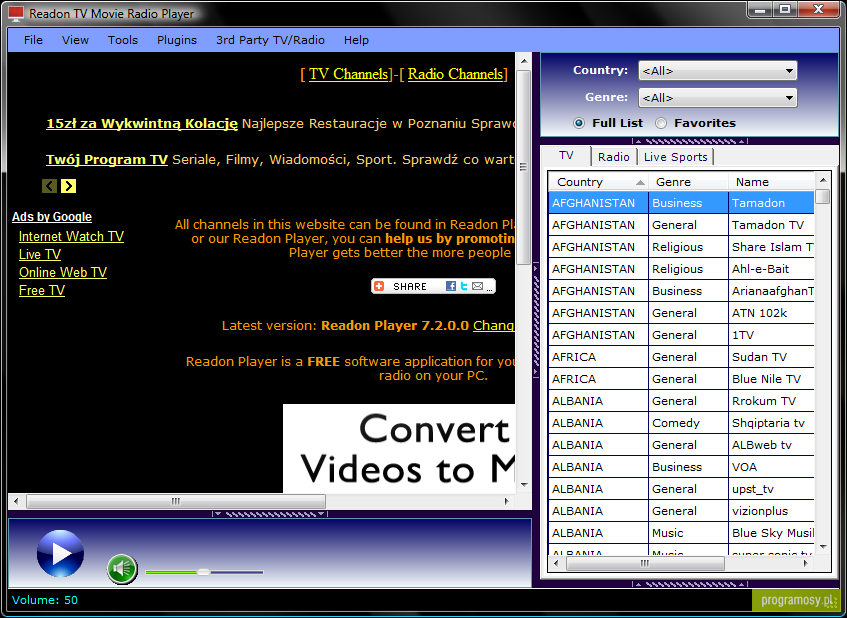Screen dimensions: 847x618
Task: Share on Twitter via the share bar
Action: [464, 286]
